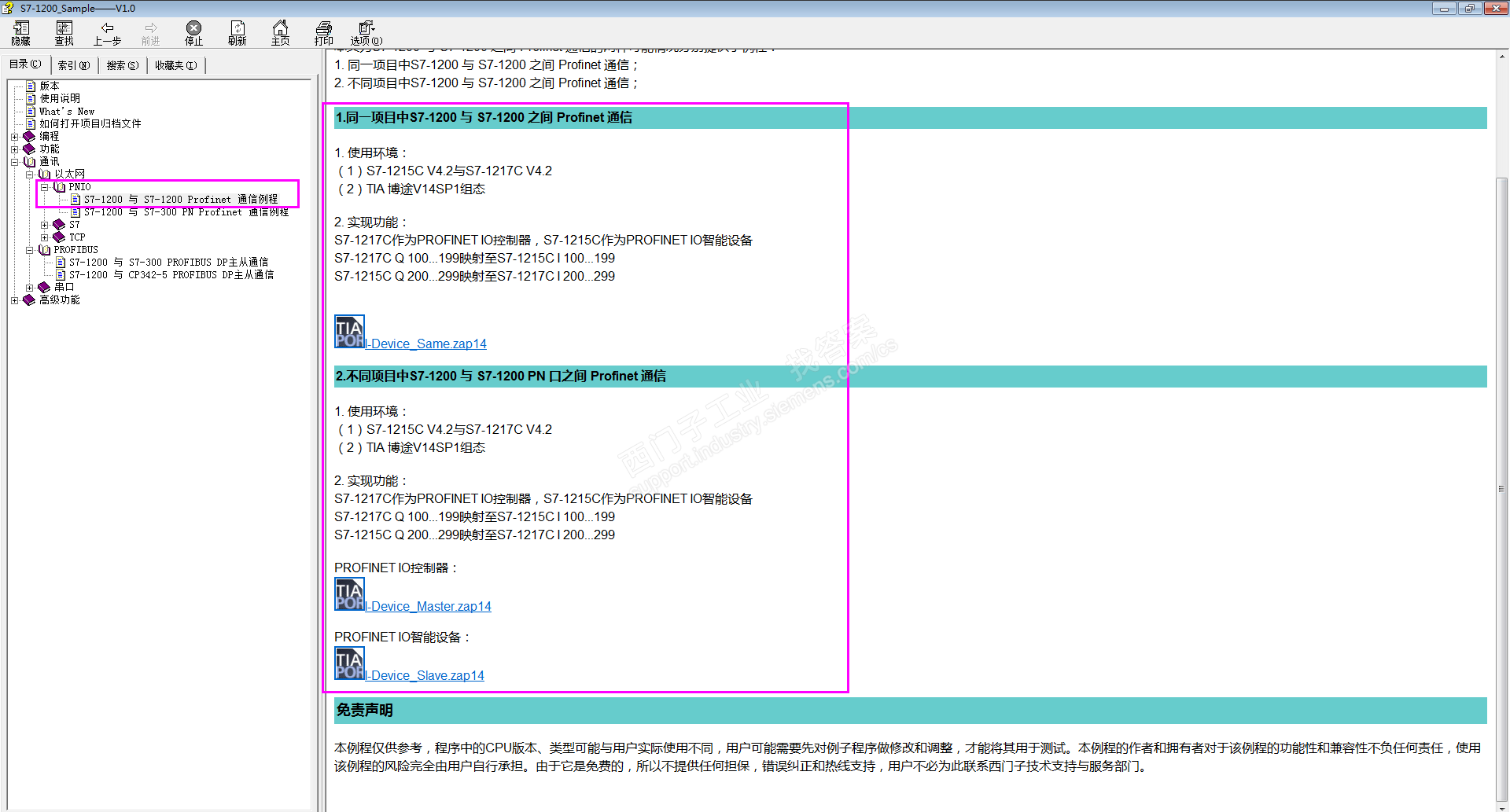The width and height of the screenshot is (1510, 812).
Task: Expand the 编程 tree node
Action: [x=15, y=137]
